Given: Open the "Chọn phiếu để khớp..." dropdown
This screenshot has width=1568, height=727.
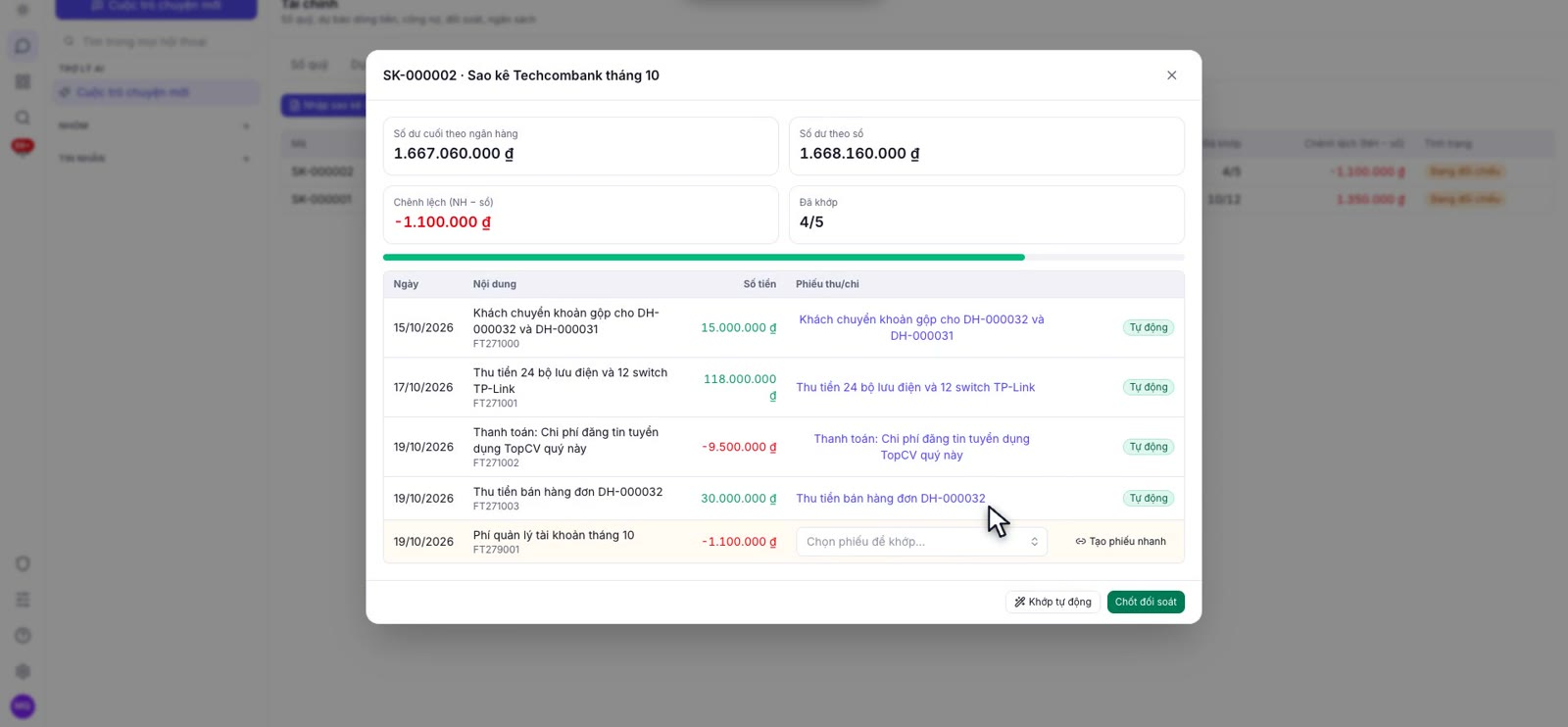Looking at the screenshot, I should click(x=921, y=542).
